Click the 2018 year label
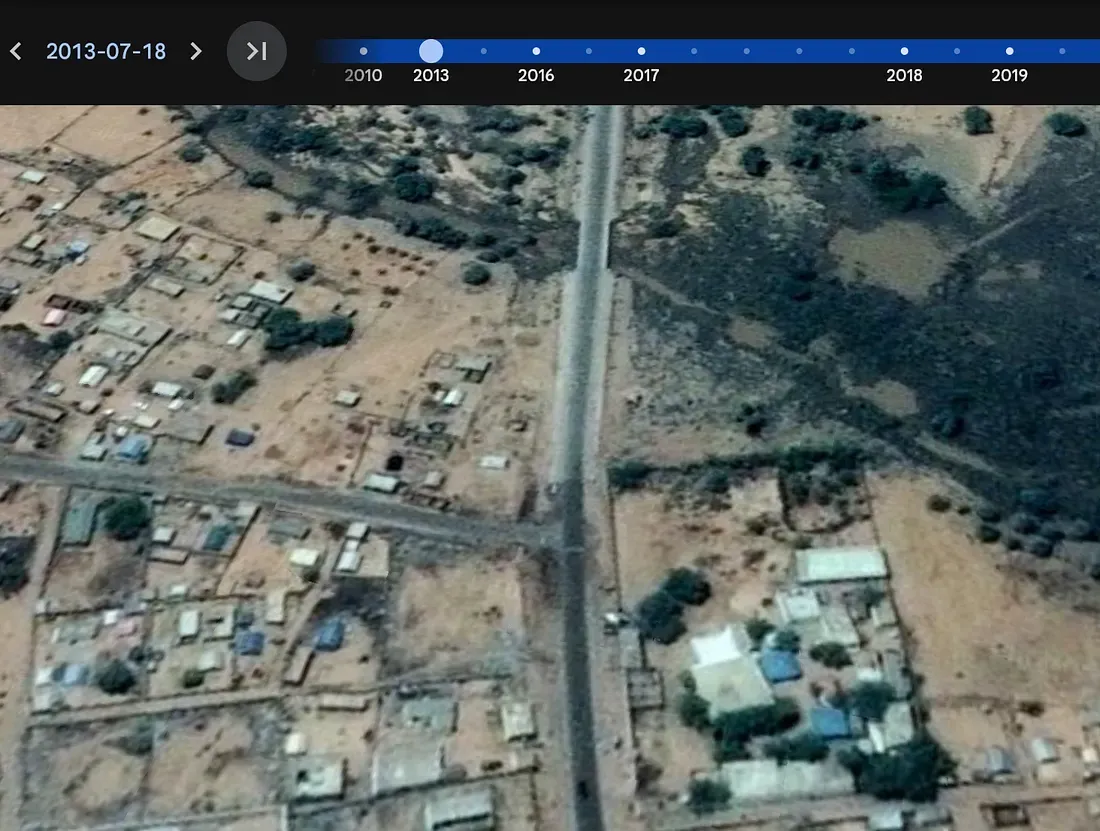This screenshot has width=1100, height=831. (x=904, y=76)
